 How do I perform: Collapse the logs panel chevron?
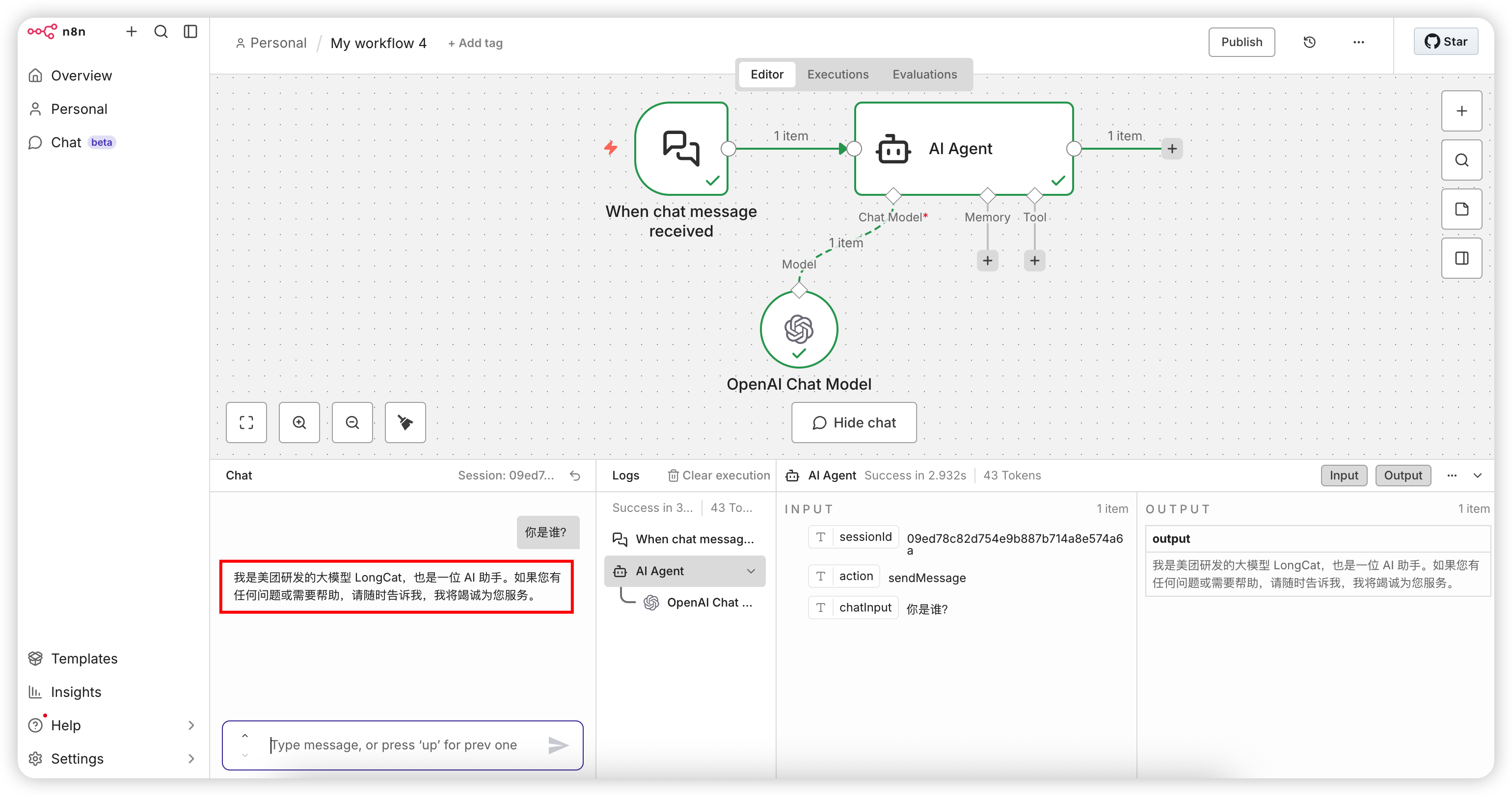tap(1477, 476)
